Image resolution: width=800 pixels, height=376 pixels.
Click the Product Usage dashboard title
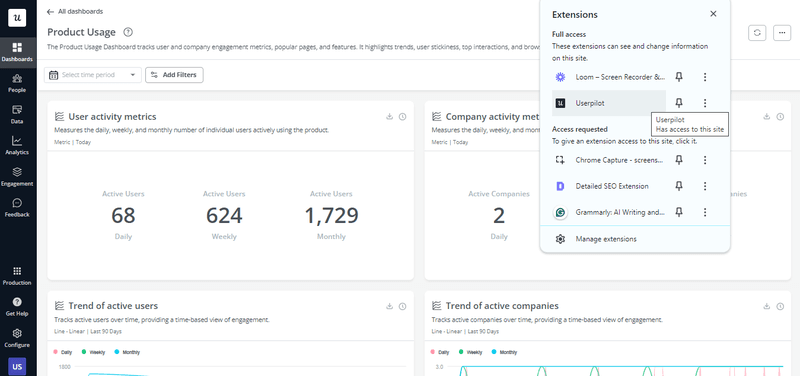82,32
